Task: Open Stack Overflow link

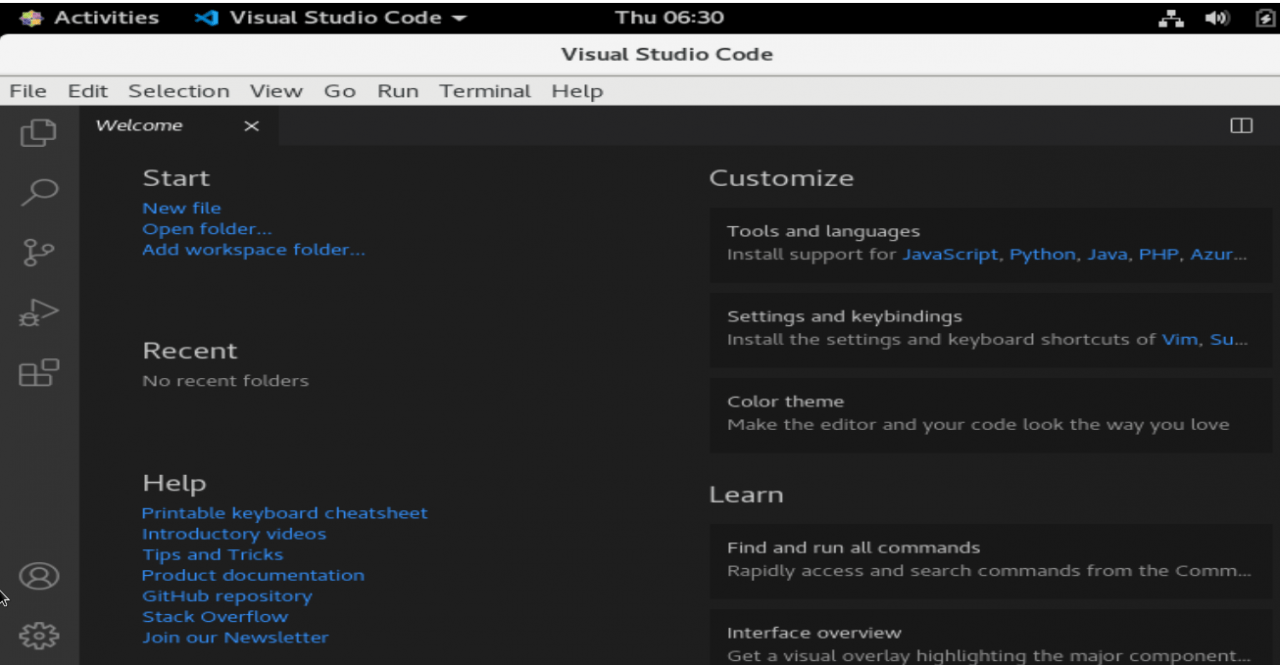Action: pos(215,617)
